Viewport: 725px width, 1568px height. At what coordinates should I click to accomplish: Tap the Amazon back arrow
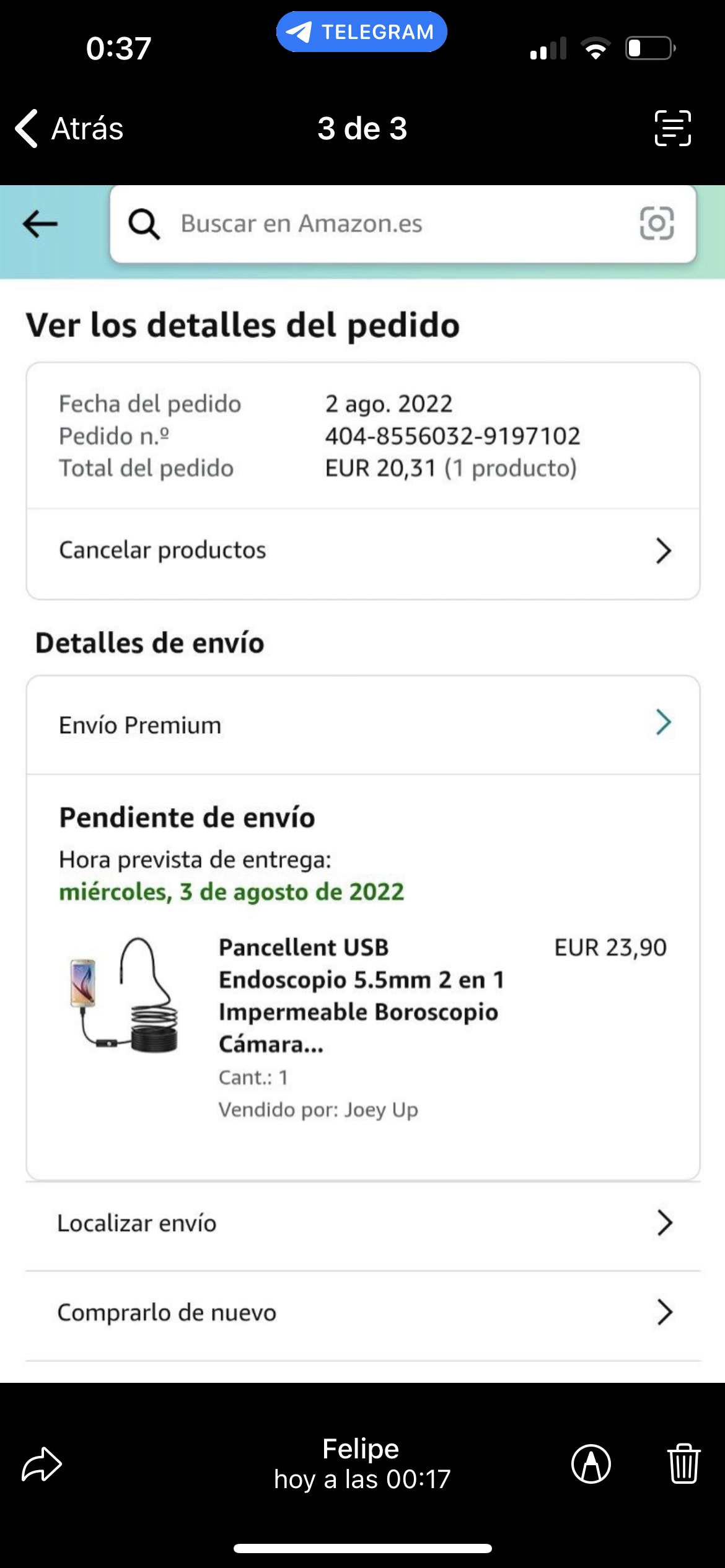coord(40,224)
